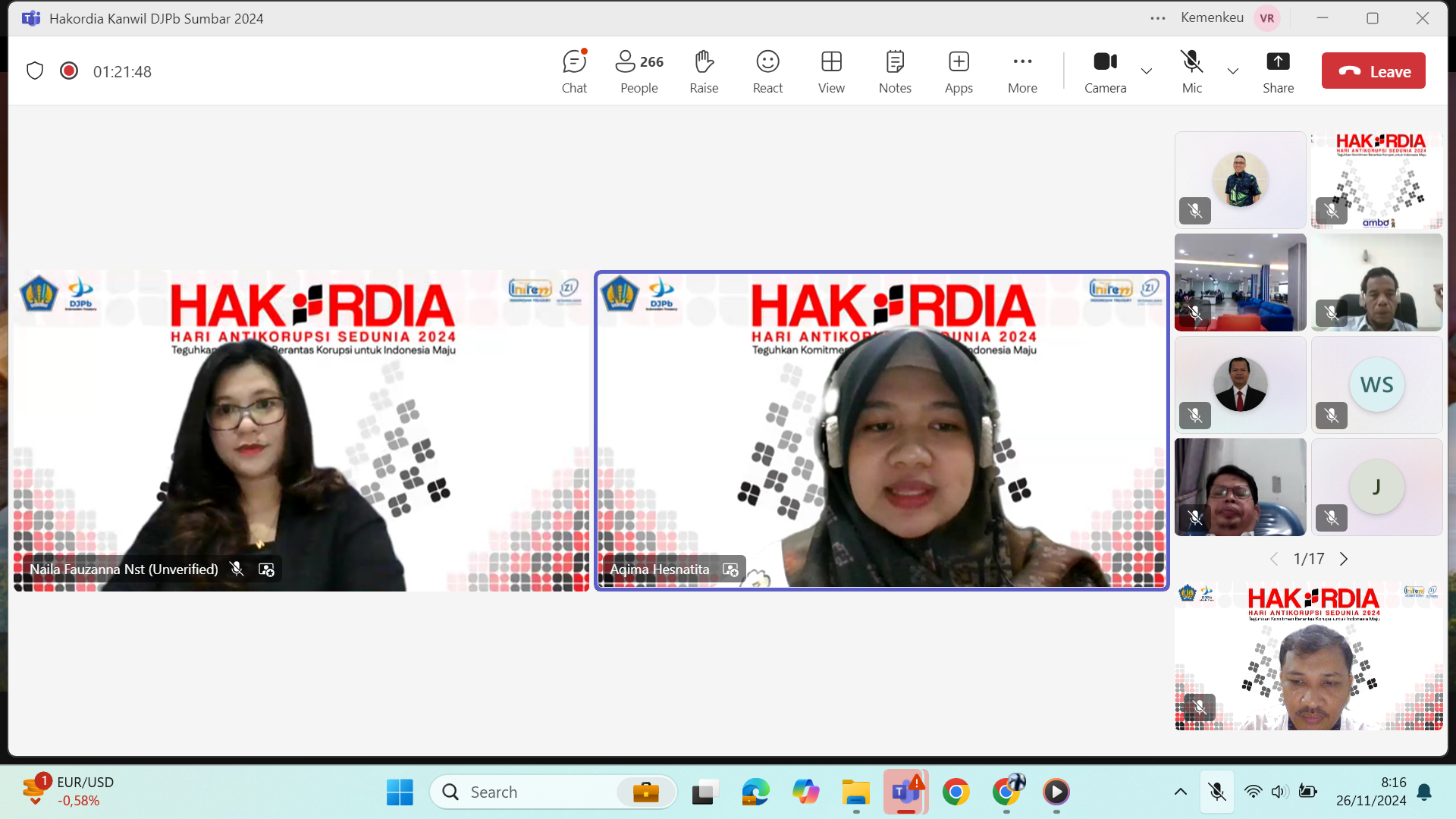Click taskbar muted microphone indicator
The width and height of the screenshot is (1456, 819).
pos(1217,792)
